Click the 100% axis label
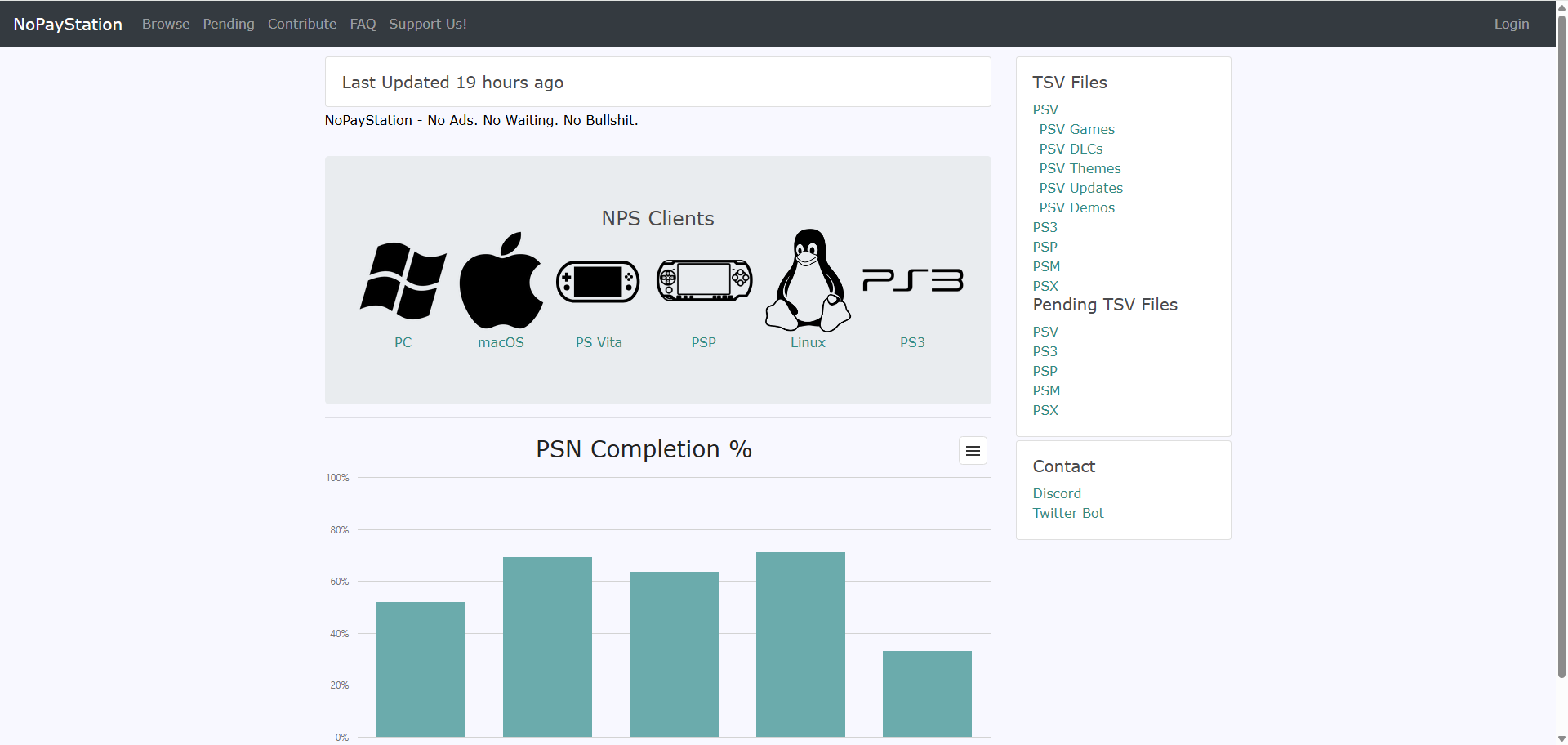This screenshot has height=745, width=1568. click(337, 478)
